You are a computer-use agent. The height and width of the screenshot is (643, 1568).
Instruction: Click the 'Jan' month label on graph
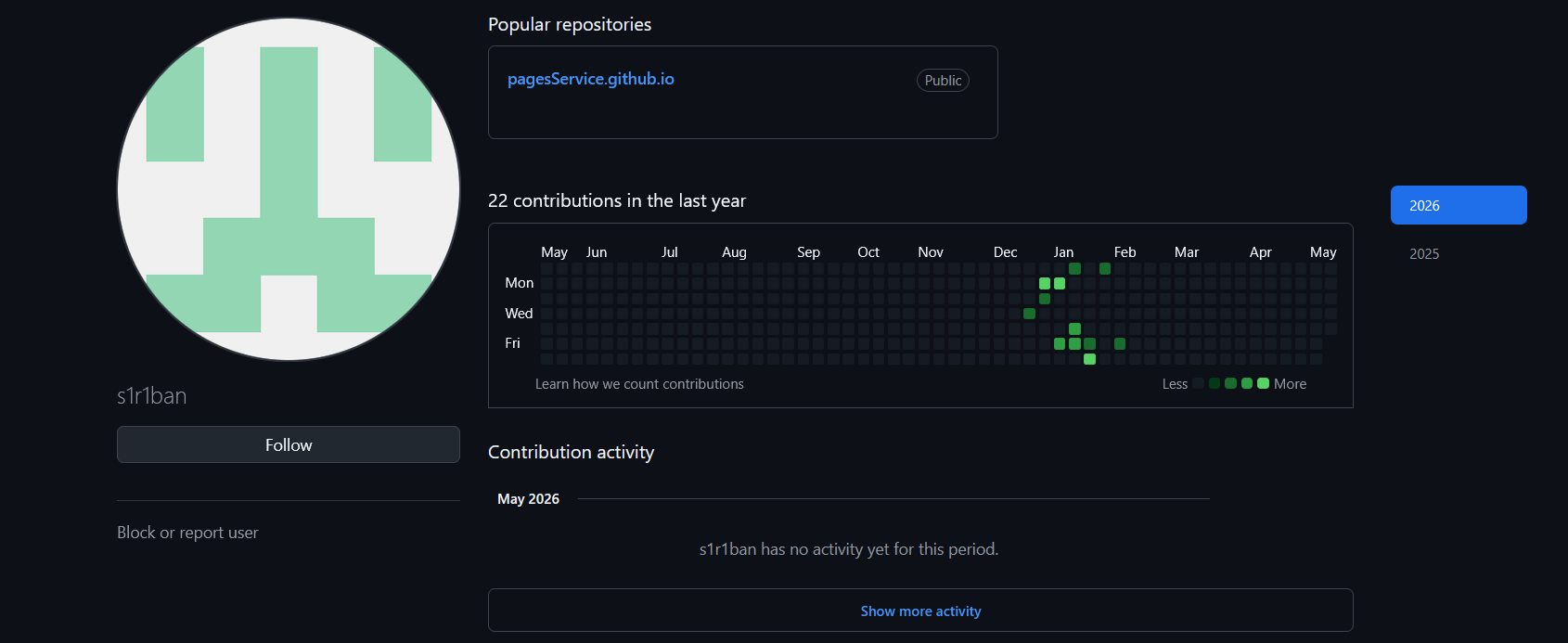pos(1063,252)
